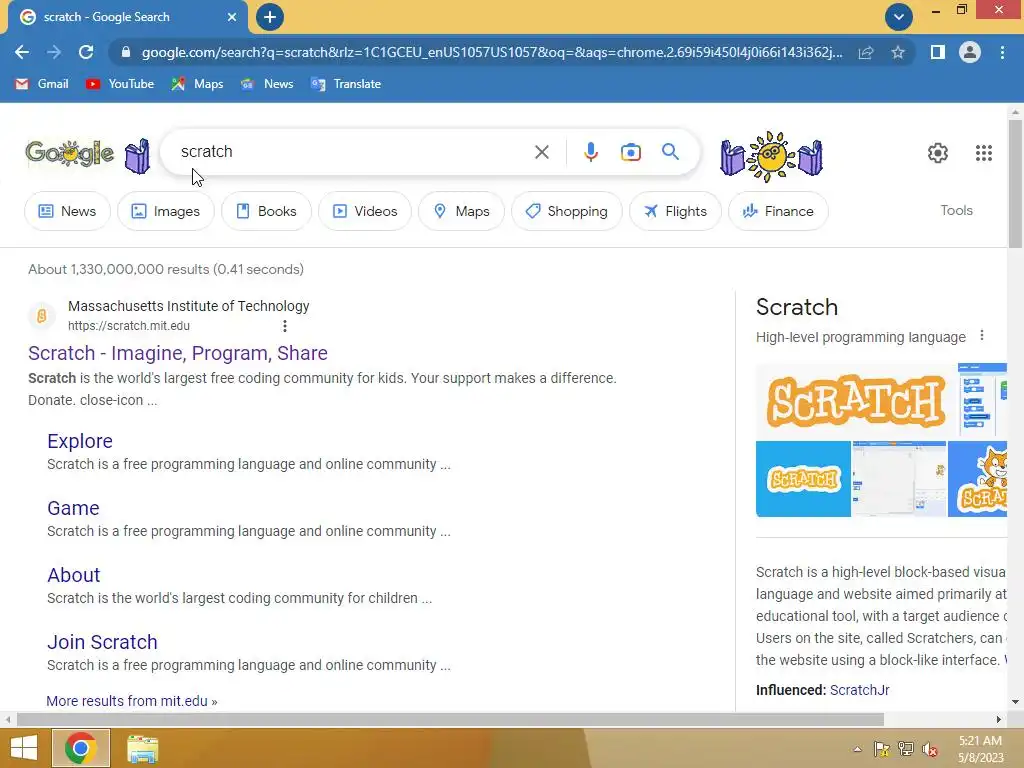Open the Google apps grid

[984, 153]
